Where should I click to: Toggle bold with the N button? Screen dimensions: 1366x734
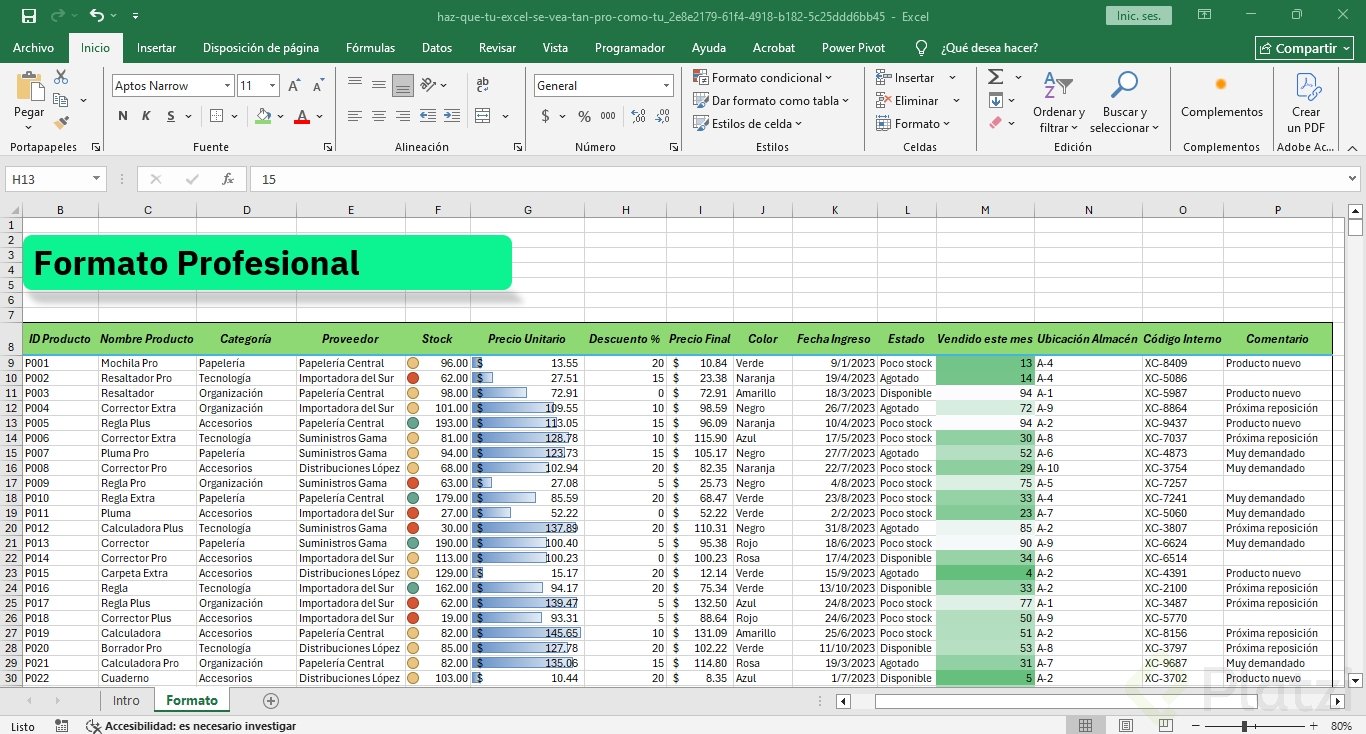click(122, 116)
